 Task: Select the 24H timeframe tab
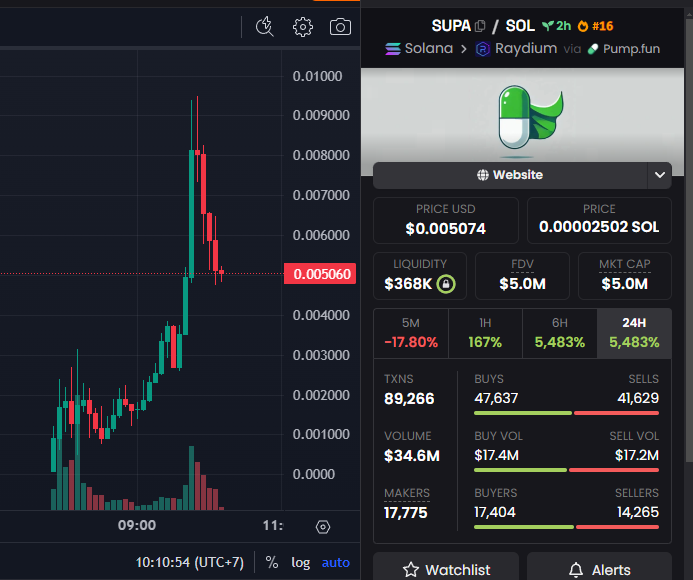[x=634, y=333]
